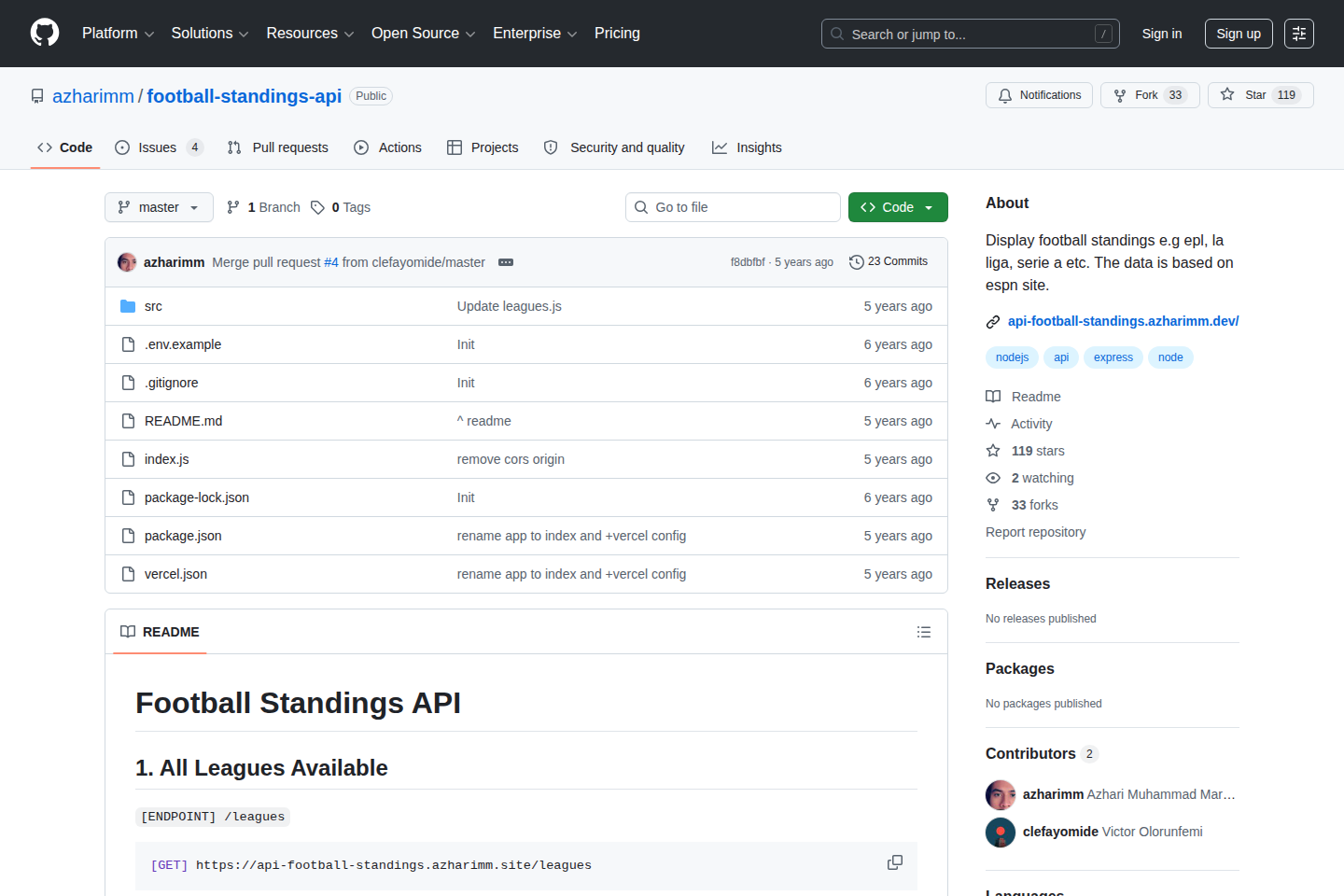Expand the green Code dropdown button
The height and width of the screenshot is (896, 1344).
(x=897, y=207)
